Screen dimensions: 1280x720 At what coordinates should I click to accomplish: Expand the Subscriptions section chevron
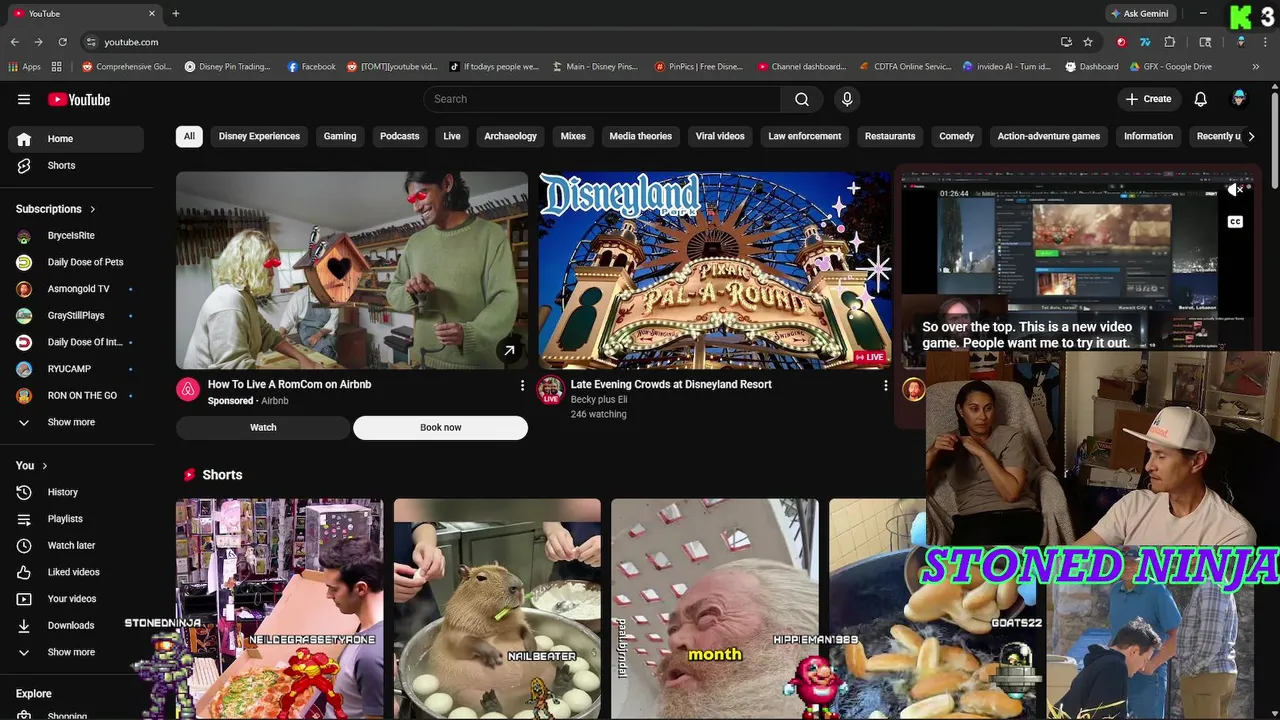click(x=93, y=209)
